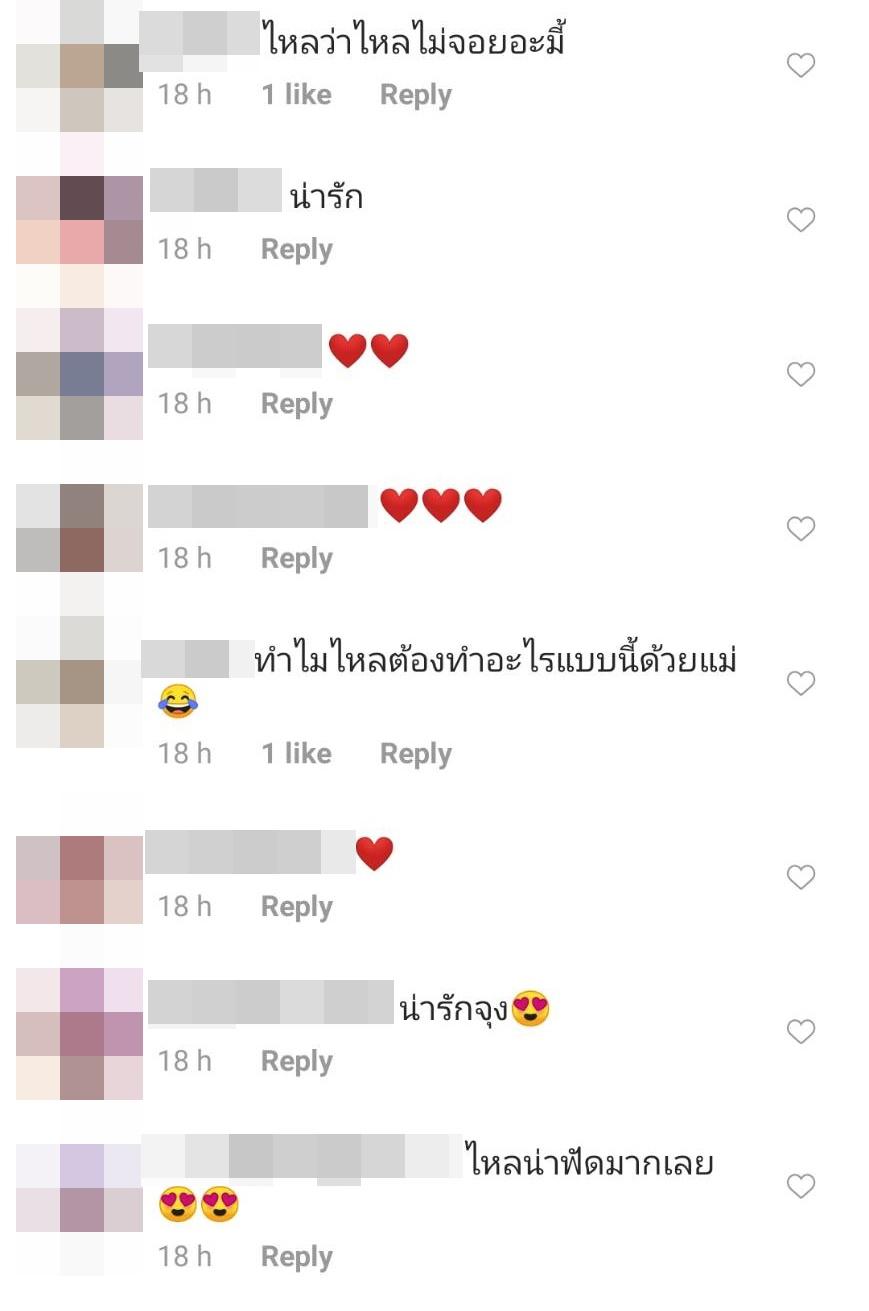The image size is (869, 1311).
Task: Reply to the two-hearts comment
Action: pyautogui.click(x=297, y=404)
